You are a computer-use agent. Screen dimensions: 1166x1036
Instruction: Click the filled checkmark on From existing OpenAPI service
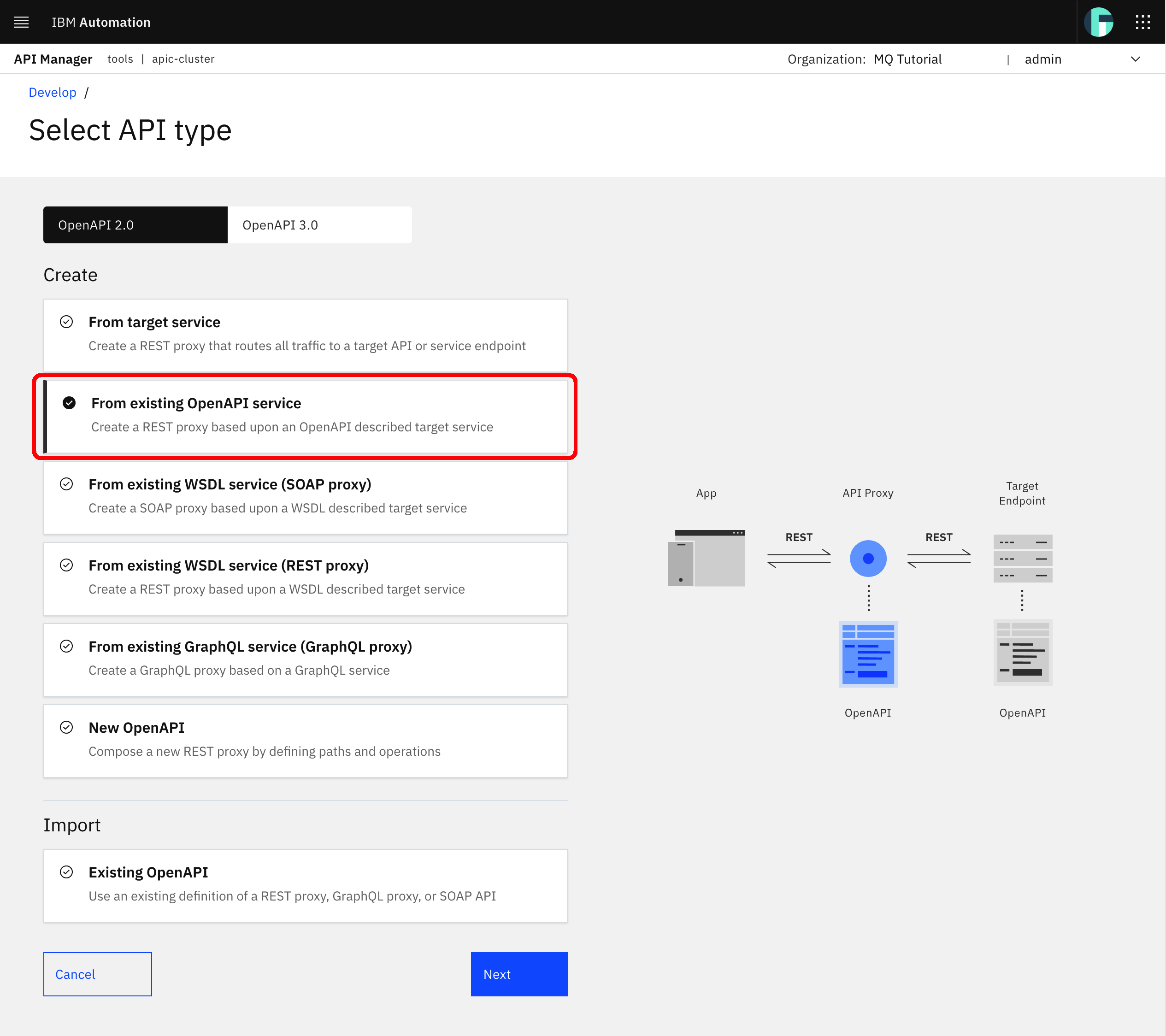click(x=69, y=403)
